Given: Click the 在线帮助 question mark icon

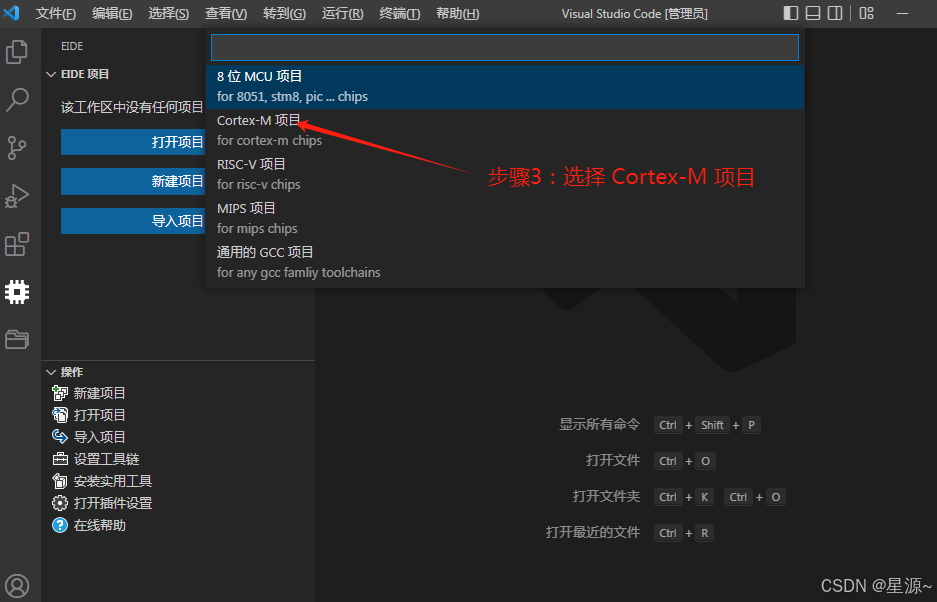Looking at the screenshot, I should (x=60, y=525).
